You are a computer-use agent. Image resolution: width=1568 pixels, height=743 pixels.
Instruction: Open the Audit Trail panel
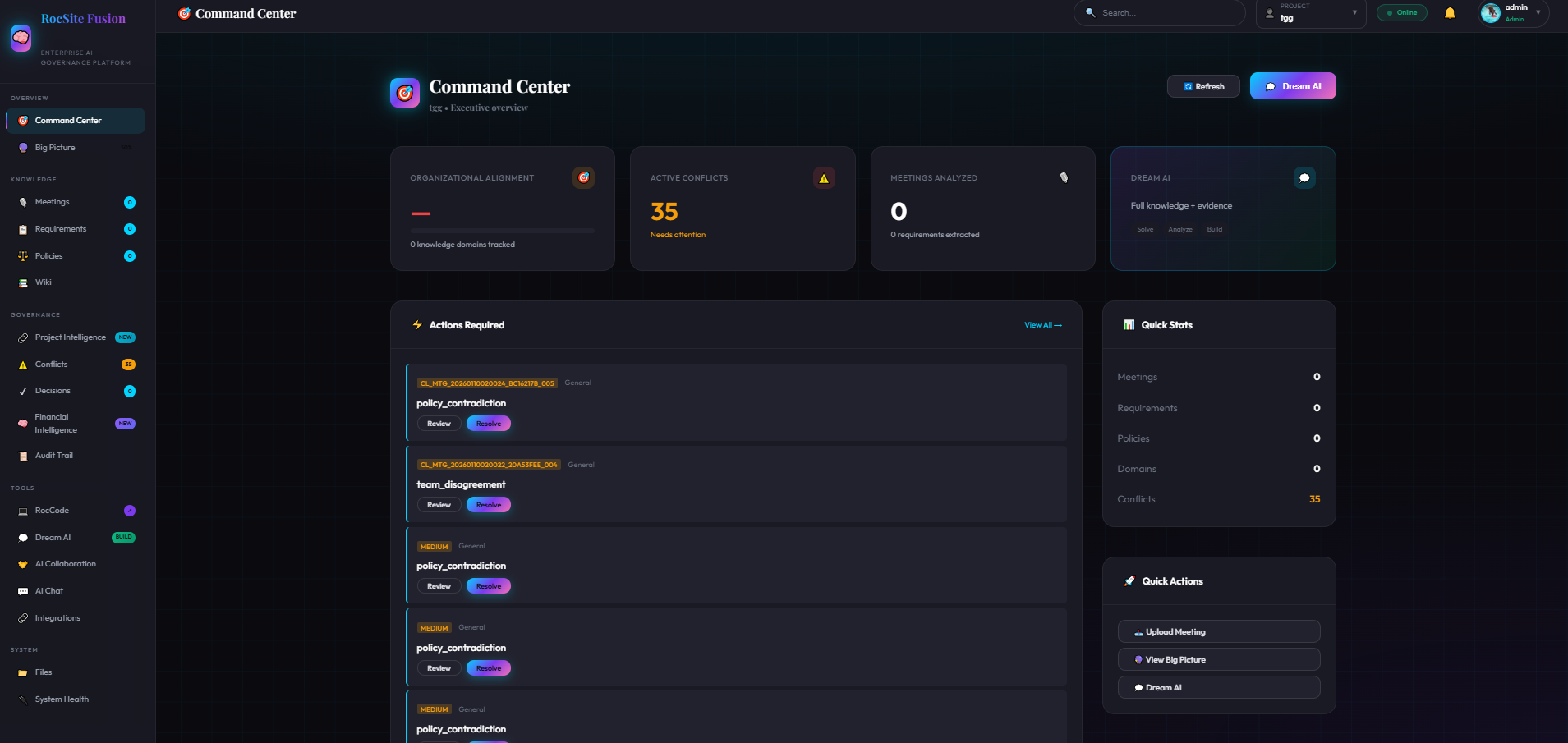(54, 456)
